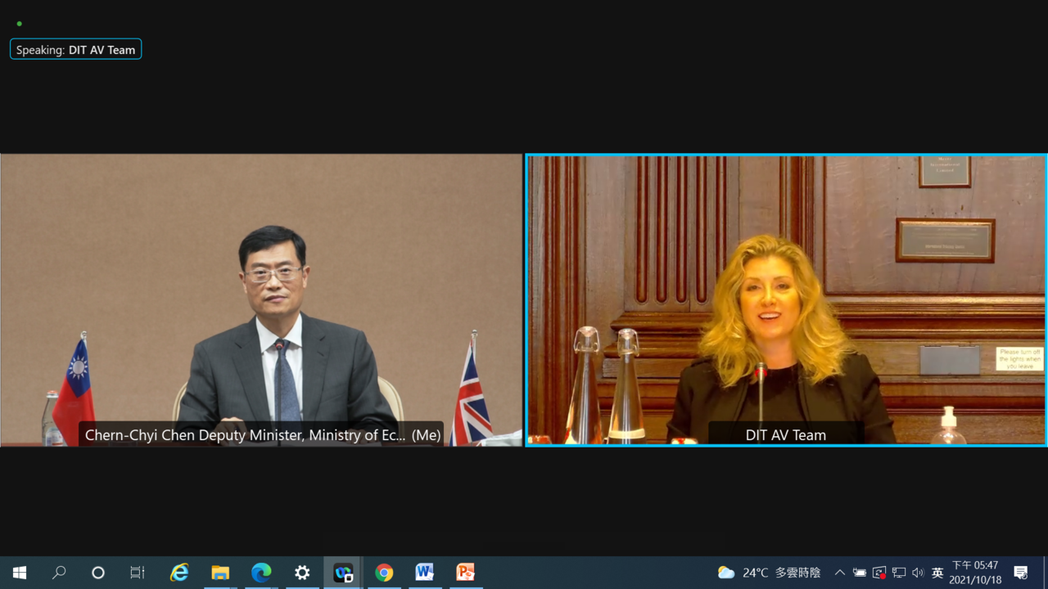
Task: Open Settings gear on taskbar
Action: 302,573
